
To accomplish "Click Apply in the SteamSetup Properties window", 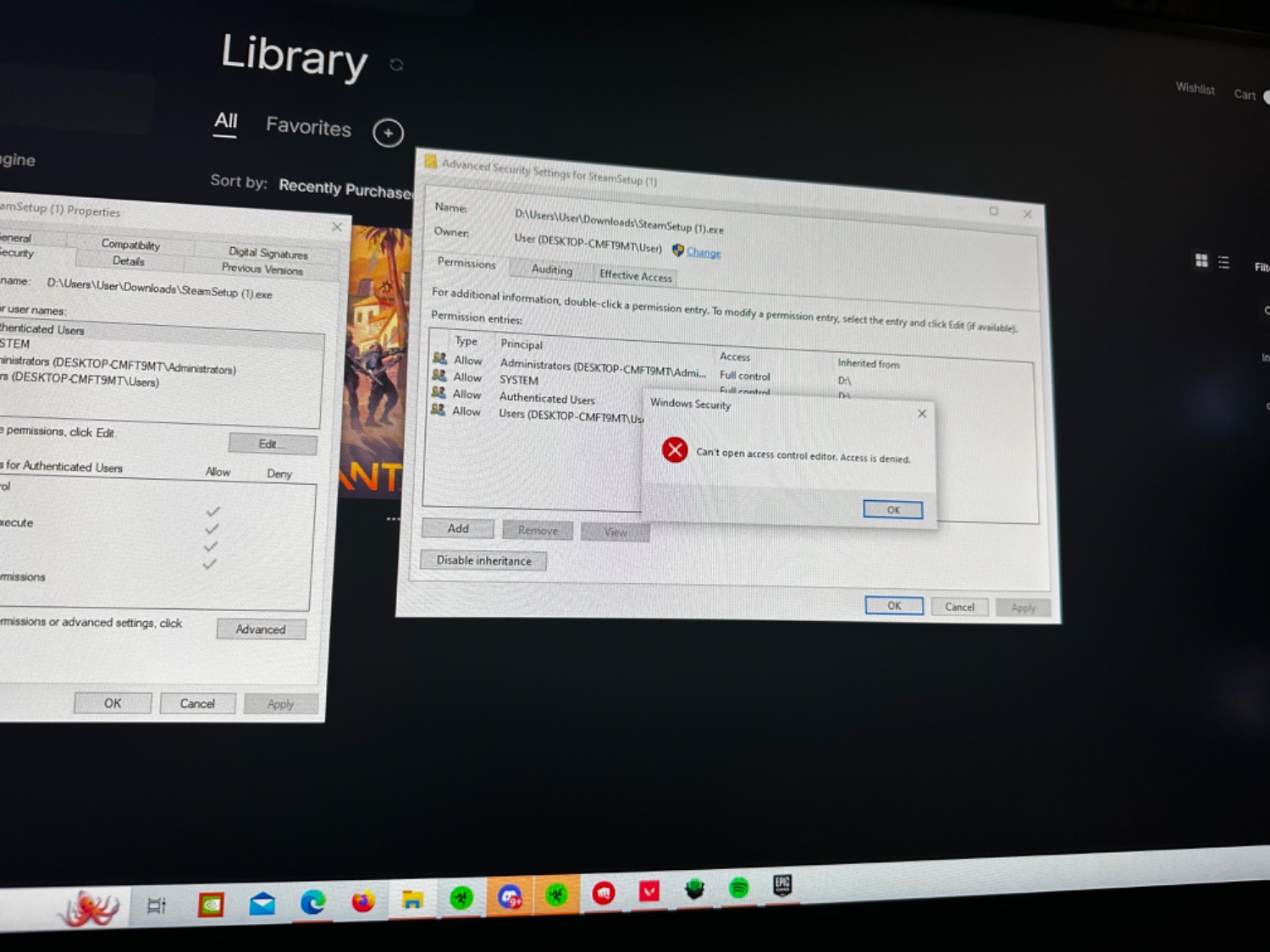I will click(x=280, y=704).
